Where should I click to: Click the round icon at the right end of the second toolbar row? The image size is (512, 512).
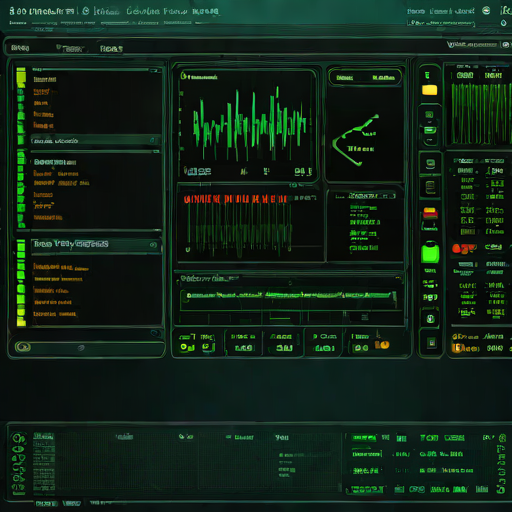click(x=506, y=45)
